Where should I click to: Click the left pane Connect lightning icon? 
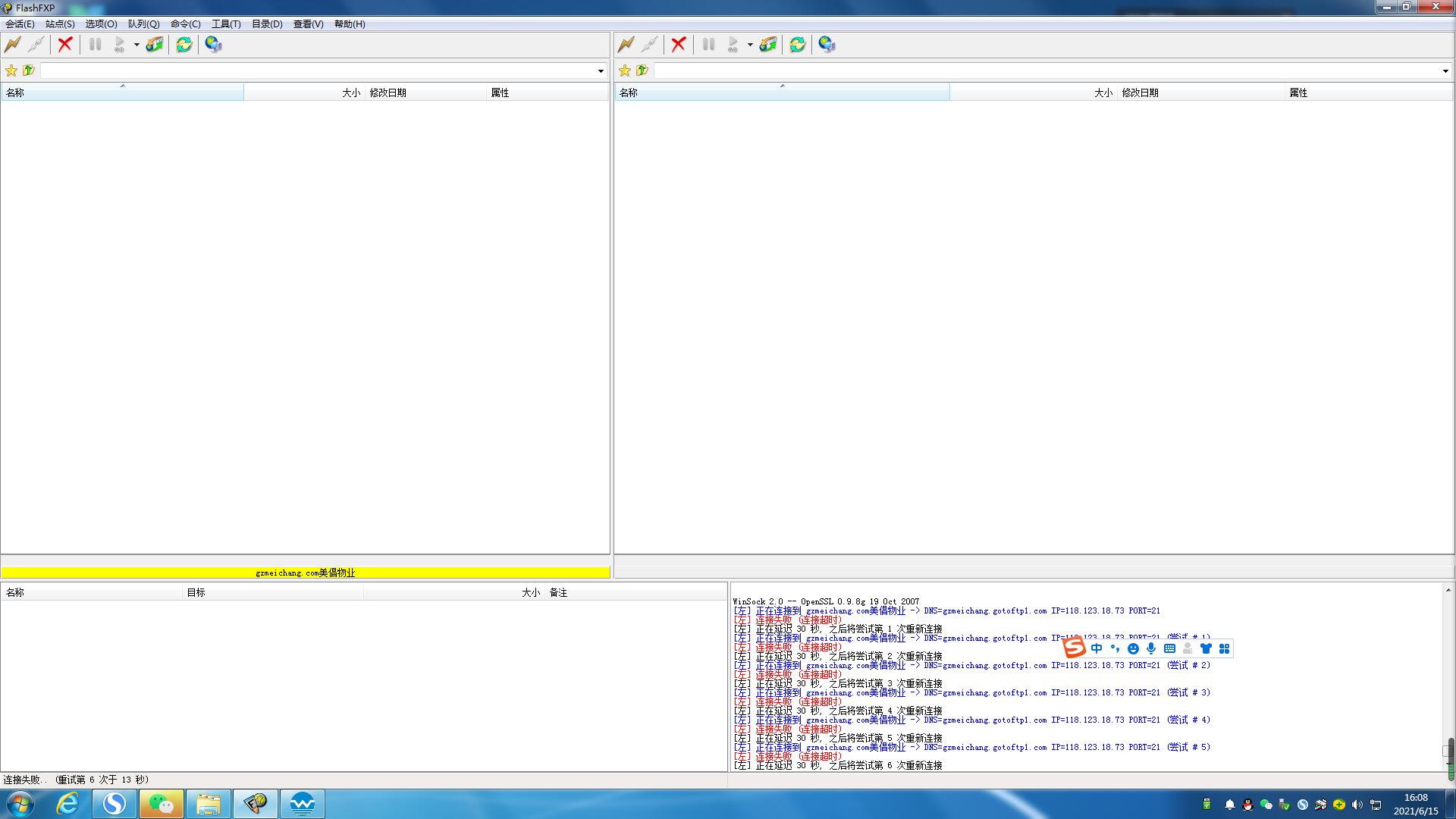point(13,45)
